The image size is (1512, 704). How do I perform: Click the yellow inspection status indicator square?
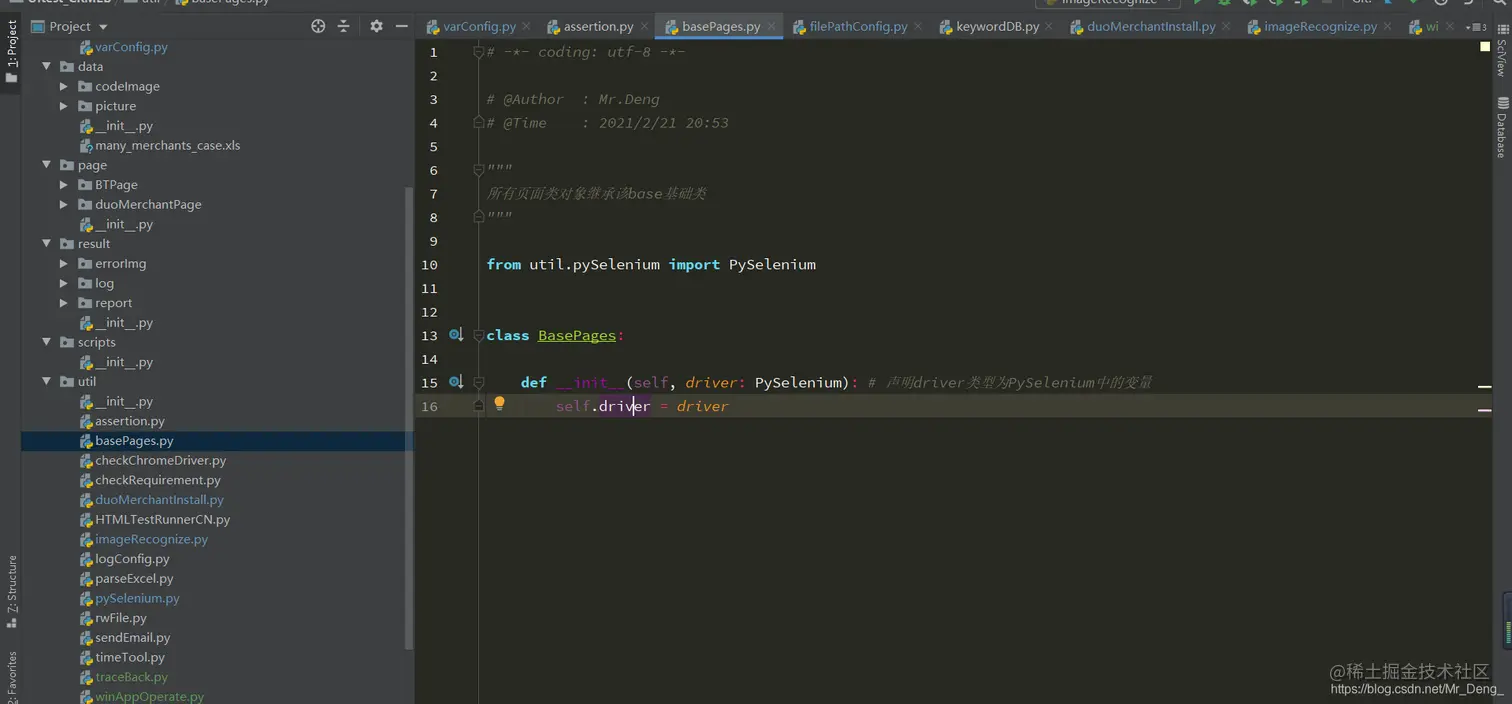tap(1485, 47)
